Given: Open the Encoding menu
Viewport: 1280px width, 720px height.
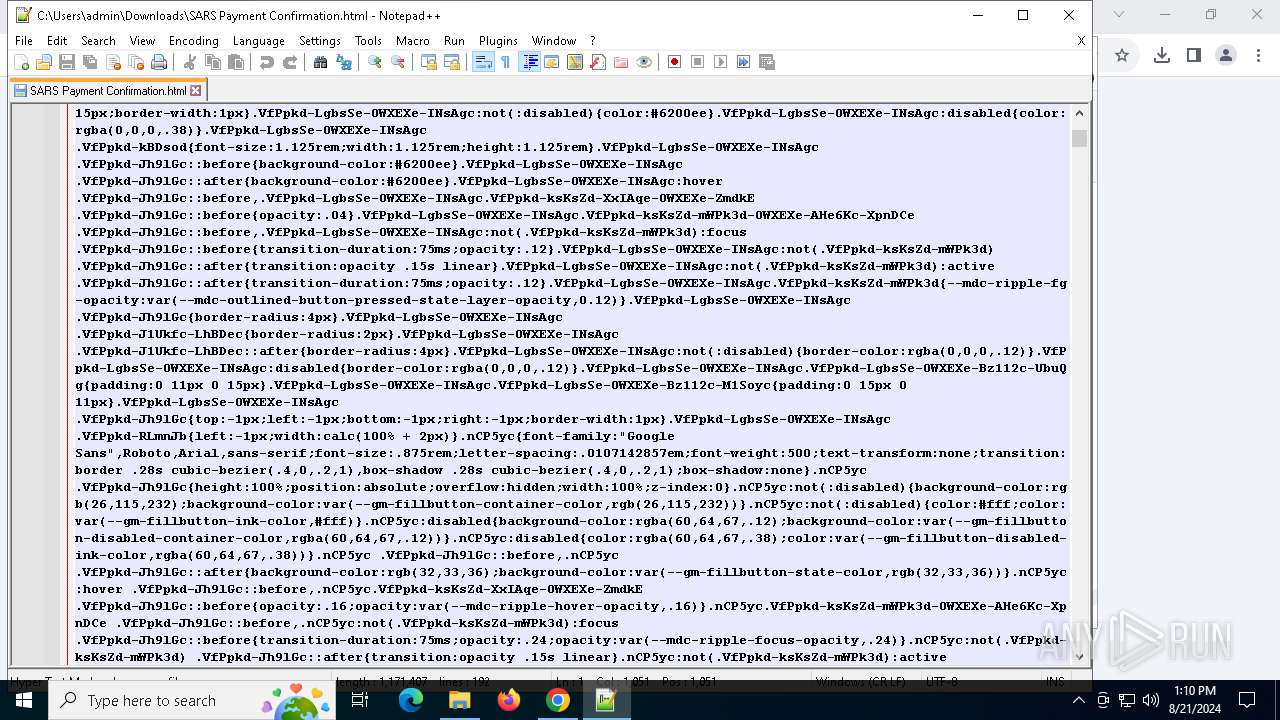Looking at the screenshot, I should (194, 41).
